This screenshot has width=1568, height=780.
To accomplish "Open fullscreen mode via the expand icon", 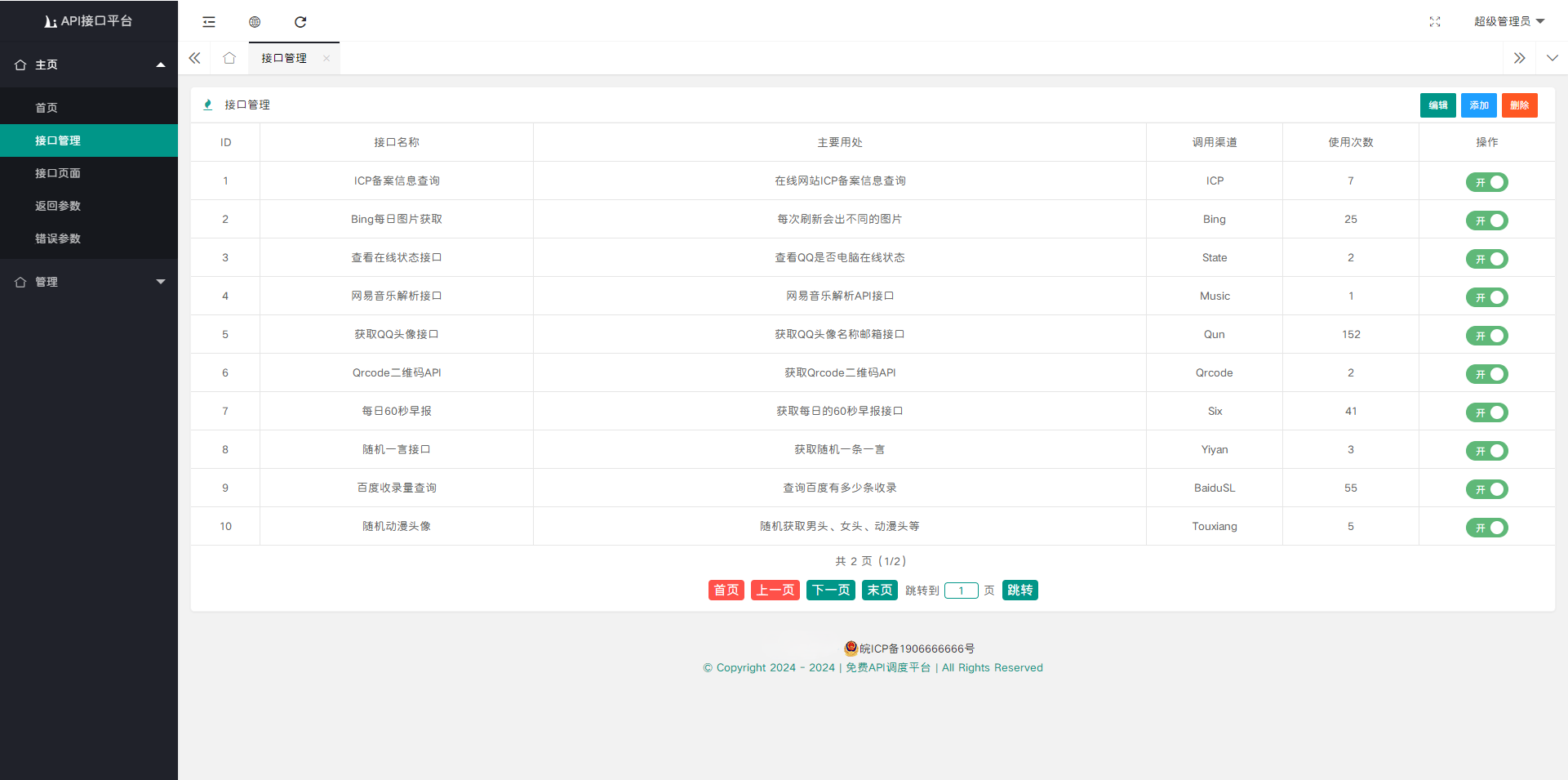I will 1435,22.
